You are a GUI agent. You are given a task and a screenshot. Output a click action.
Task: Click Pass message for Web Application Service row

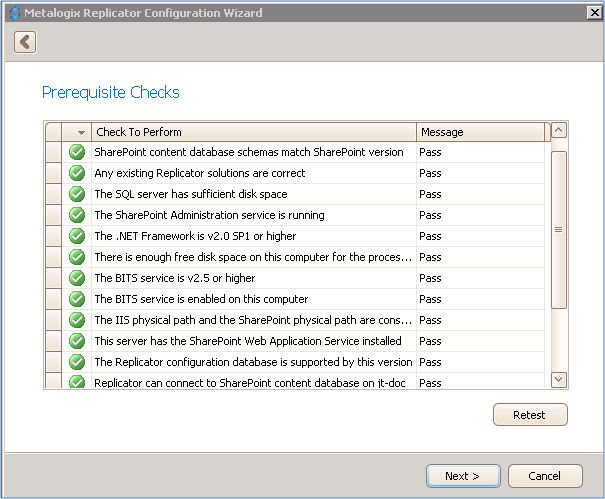(430, 341)
